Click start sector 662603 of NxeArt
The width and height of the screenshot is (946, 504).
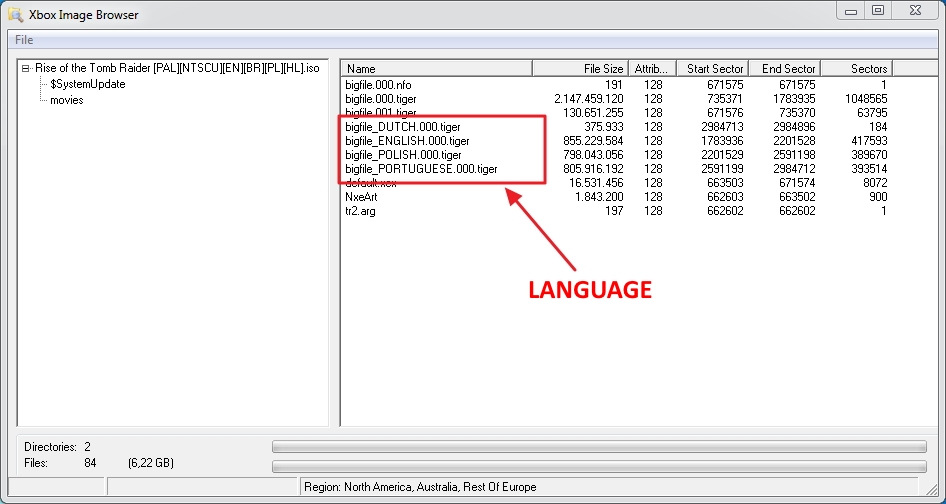click(x=723, y=197)
